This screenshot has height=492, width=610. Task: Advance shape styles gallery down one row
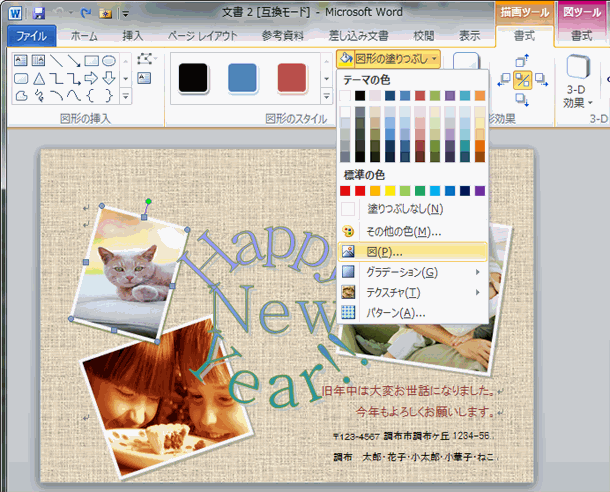click(326, 79)
